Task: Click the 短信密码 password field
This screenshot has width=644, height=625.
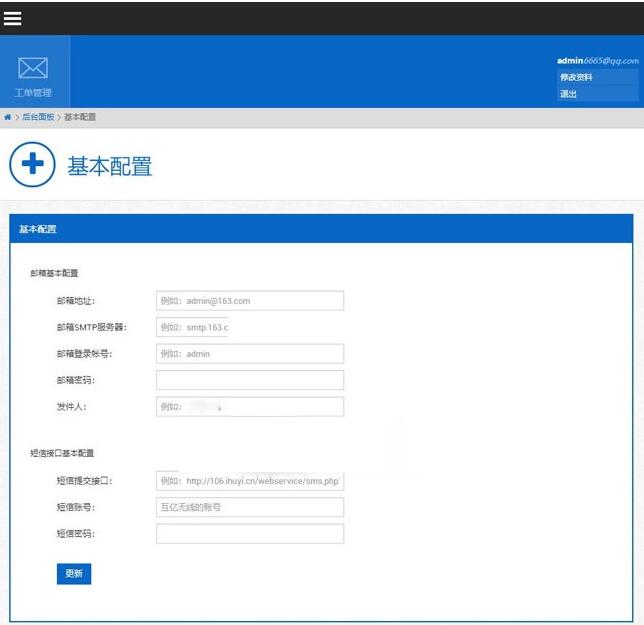Action: coord(250,534)
